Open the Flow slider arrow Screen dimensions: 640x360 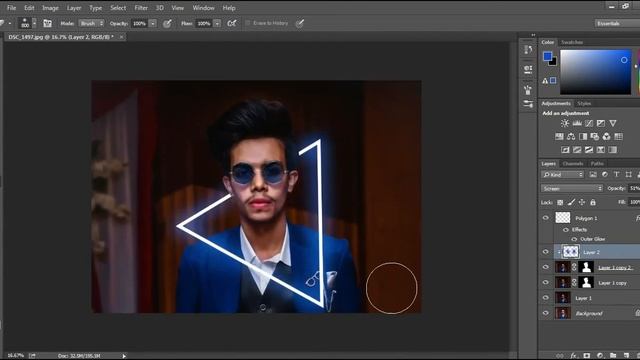(x=217, y=24)
